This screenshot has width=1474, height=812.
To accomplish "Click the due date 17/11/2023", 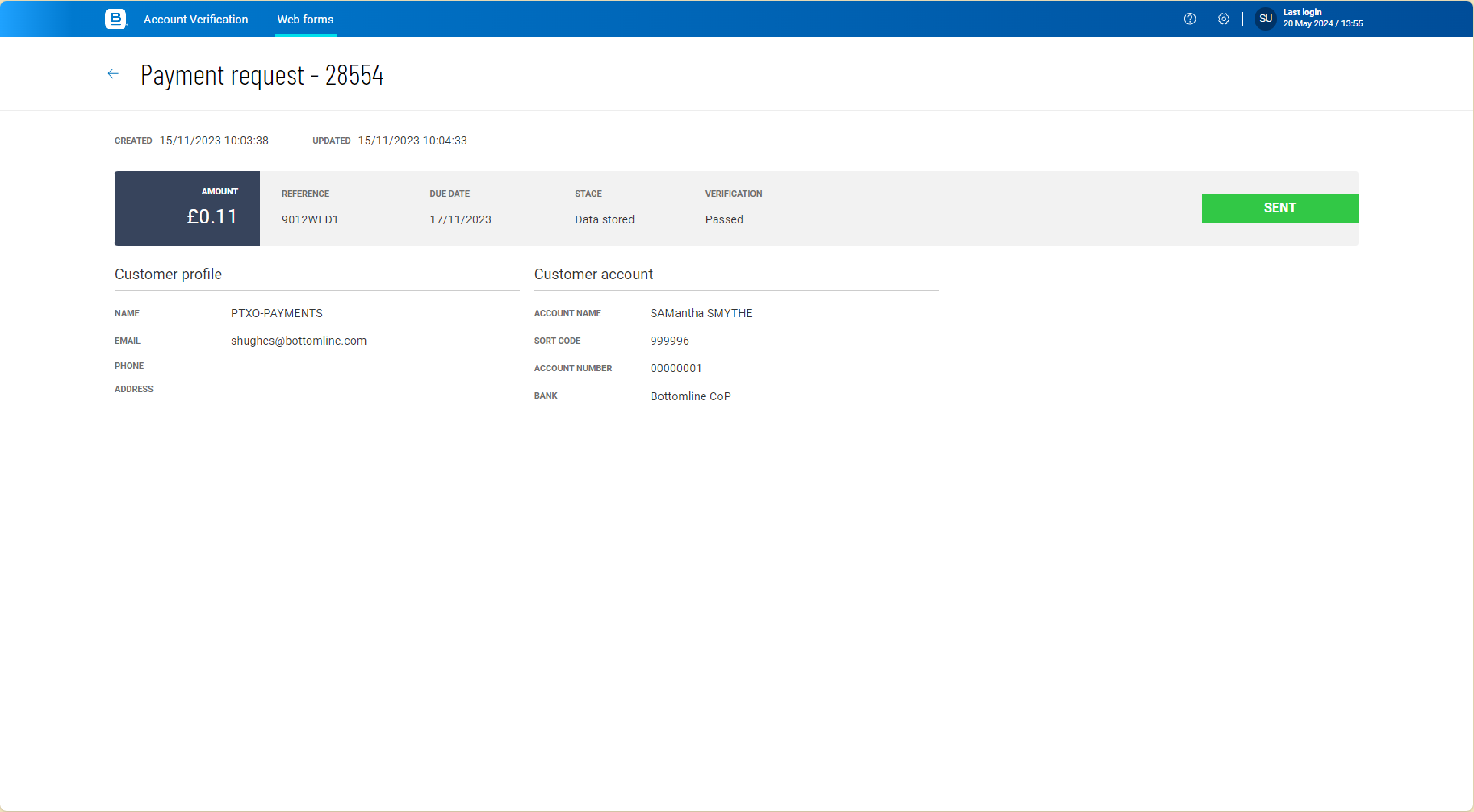I will tap(460, 220).
